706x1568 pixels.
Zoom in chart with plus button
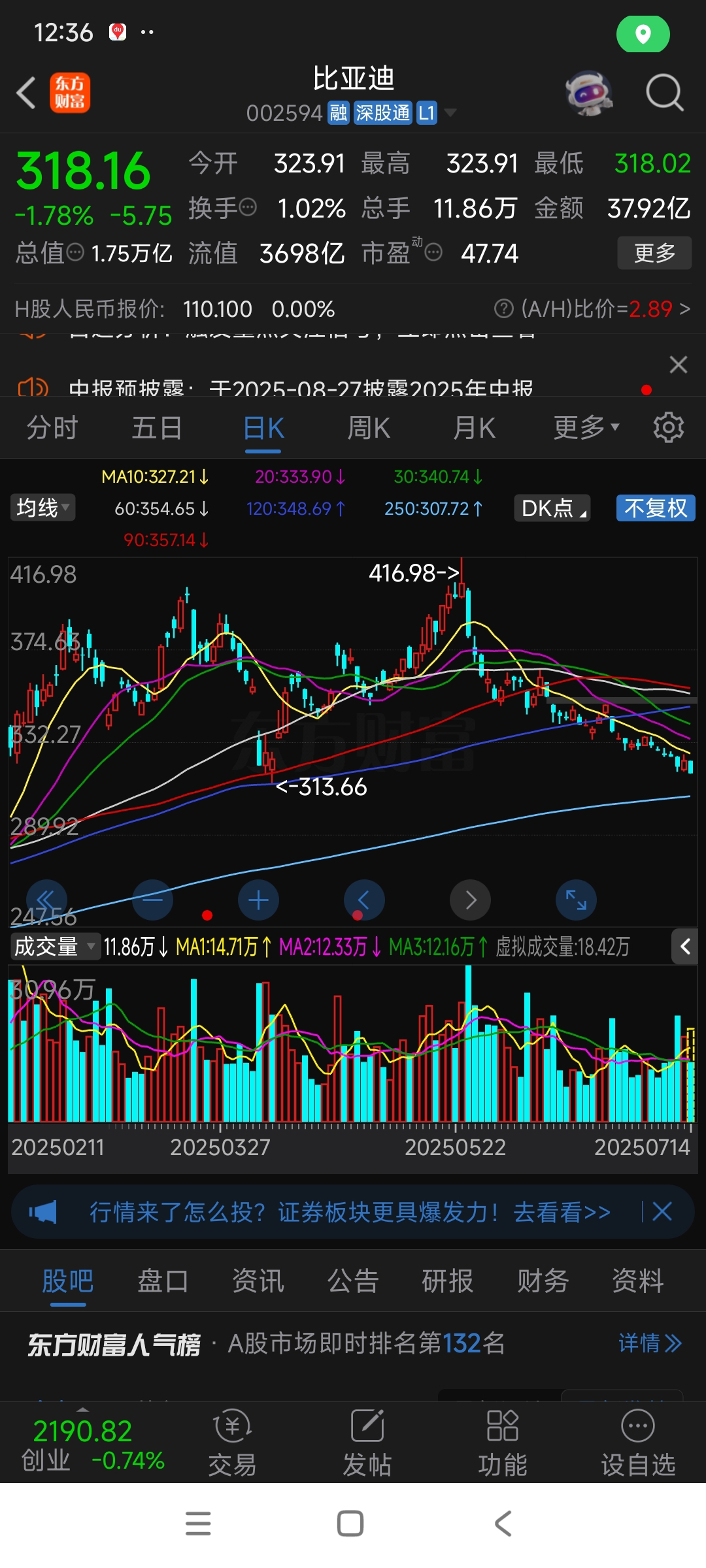tap(258, 900)
